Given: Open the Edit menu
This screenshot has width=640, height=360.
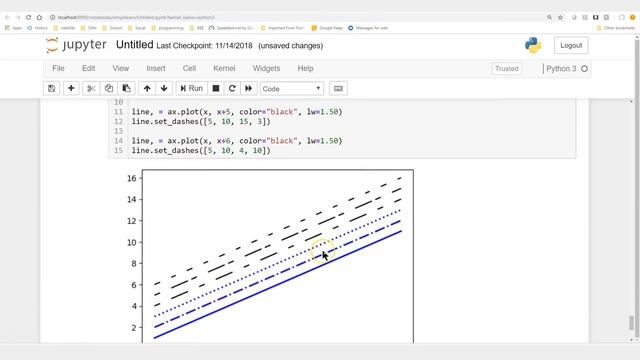Looking at the screenshot, I should point(89,69).
